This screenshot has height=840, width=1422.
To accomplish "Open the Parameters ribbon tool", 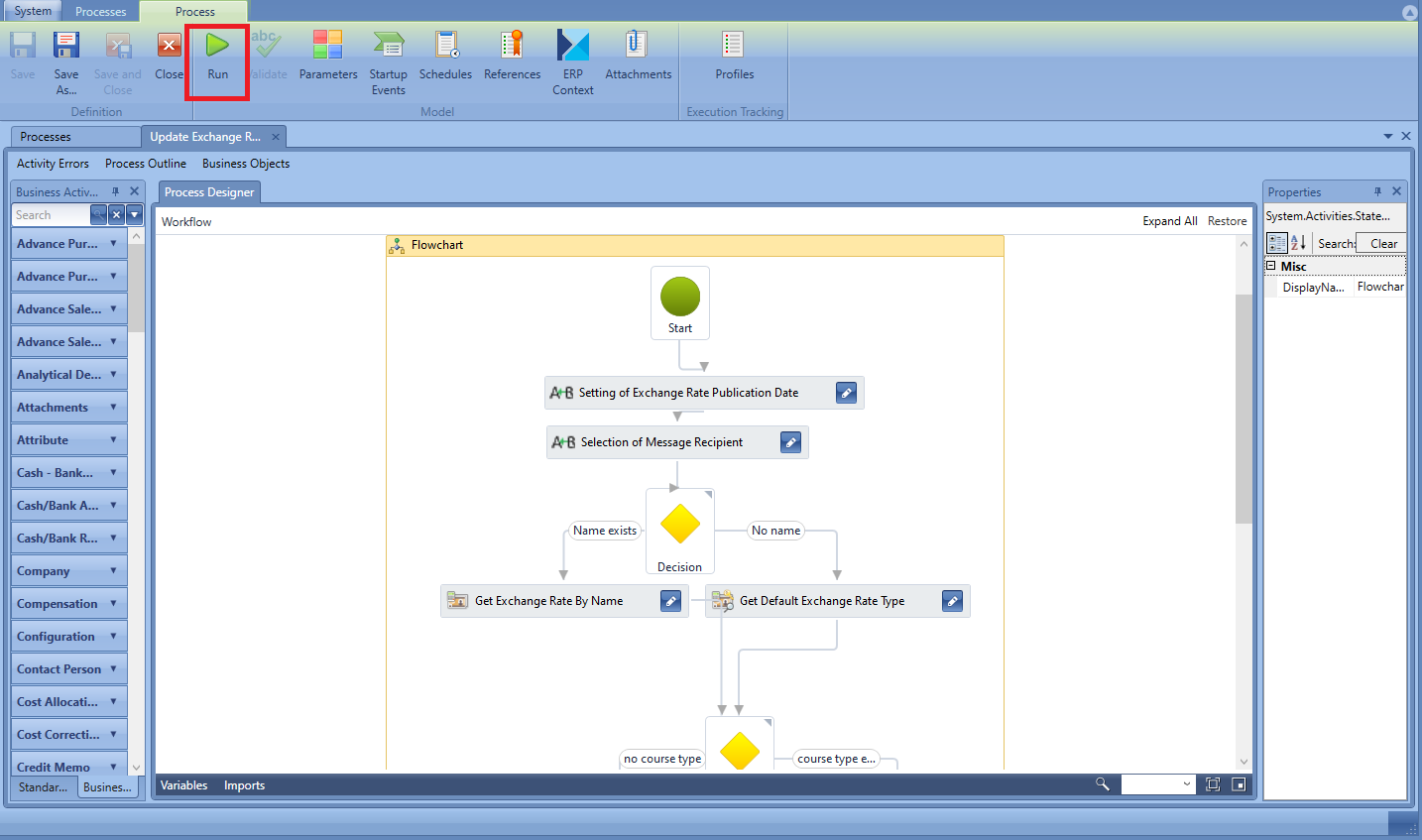I will point(328,46).
